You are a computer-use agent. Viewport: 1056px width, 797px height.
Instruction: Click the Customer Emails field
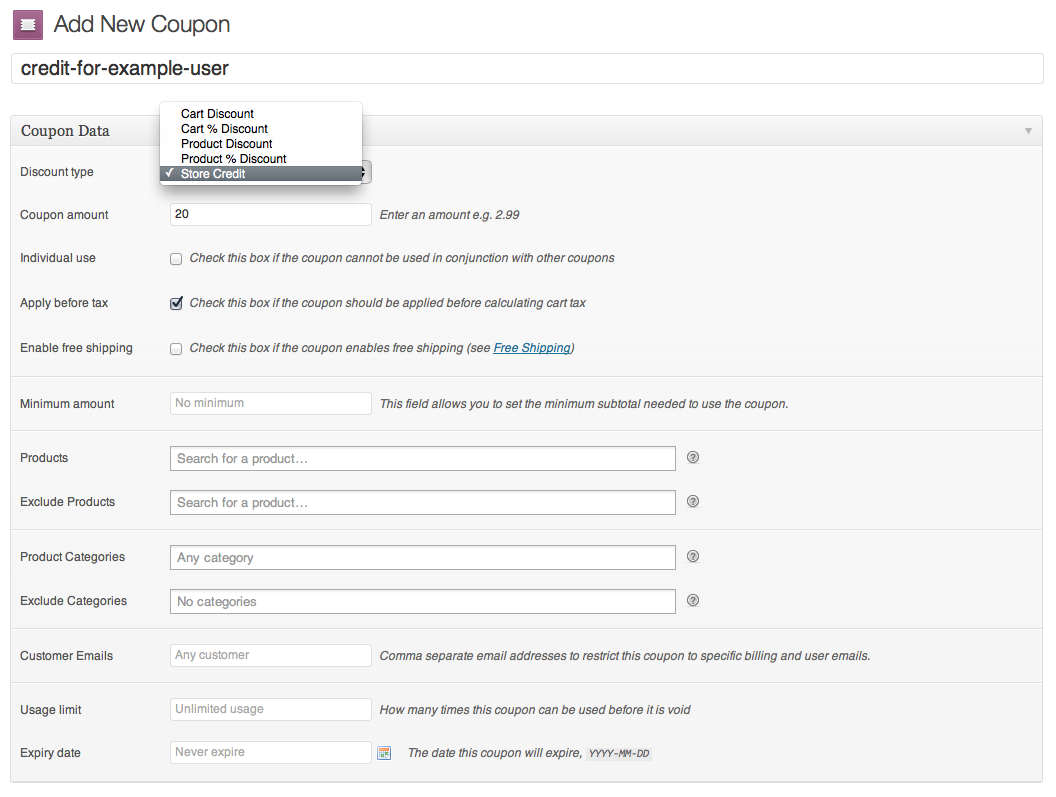(270, 655)
